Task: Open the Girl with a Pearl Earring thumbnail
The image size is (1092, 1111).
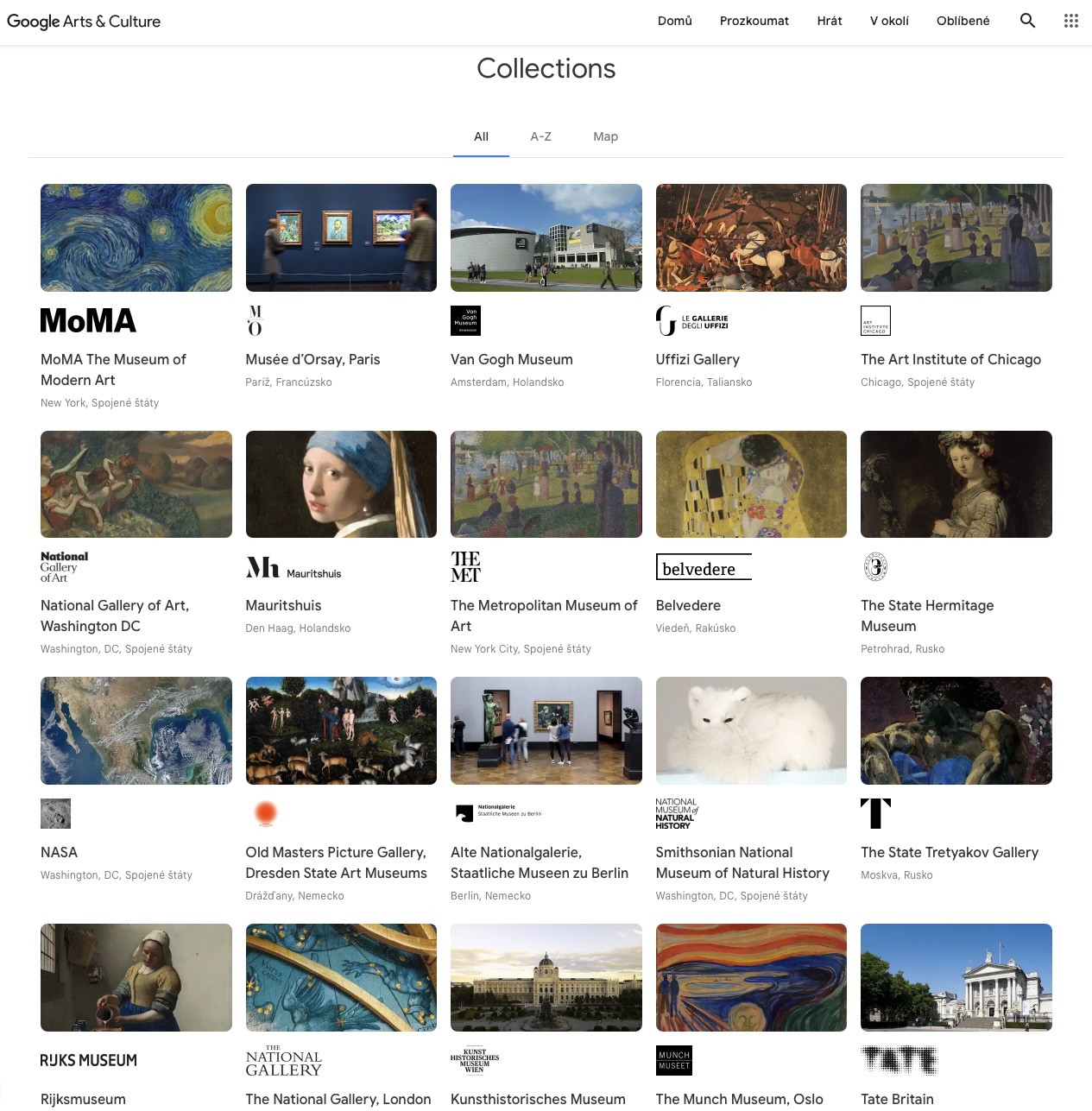Action: (341, 484)
